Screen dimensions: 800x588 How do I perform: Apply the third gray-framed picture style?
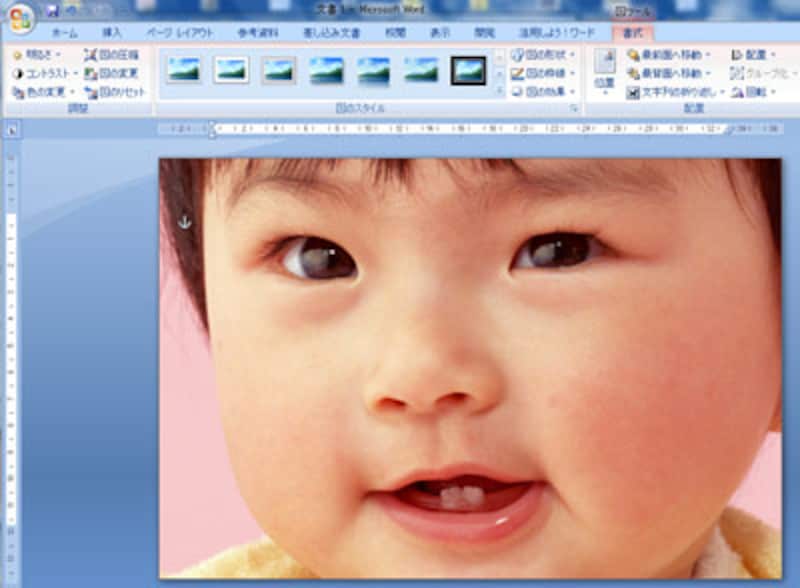[x=279, y=70]
